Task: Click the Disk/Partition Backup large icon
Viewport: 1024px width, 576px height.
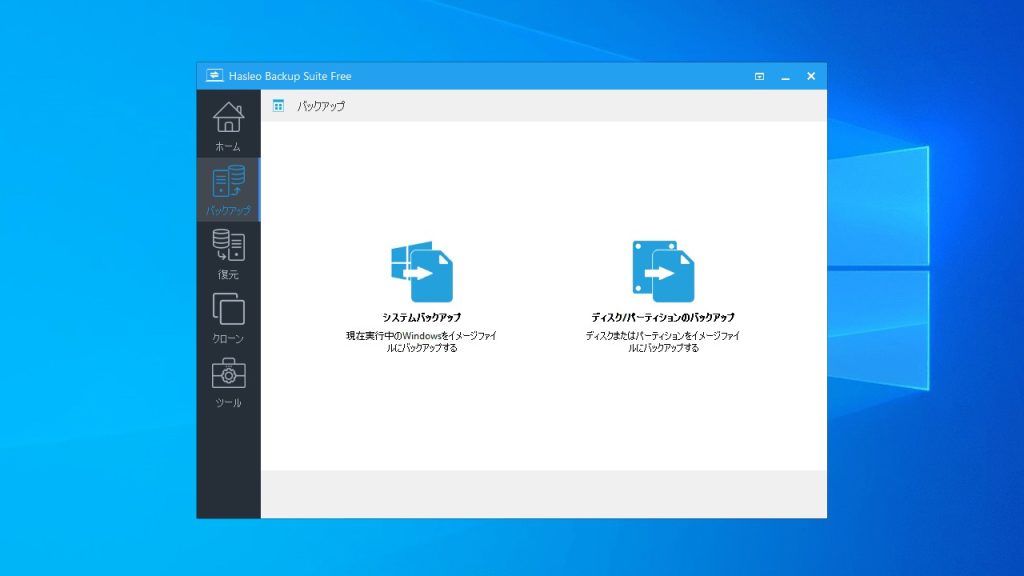Action: (x=662, y=271)
